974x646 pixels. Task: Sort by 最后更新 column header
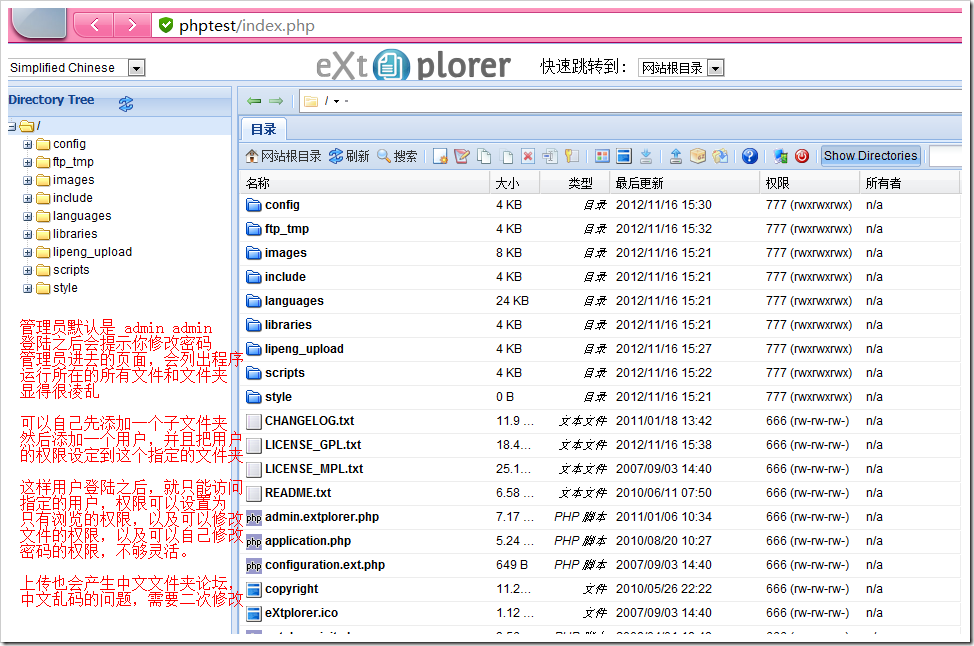click(685, 183)
